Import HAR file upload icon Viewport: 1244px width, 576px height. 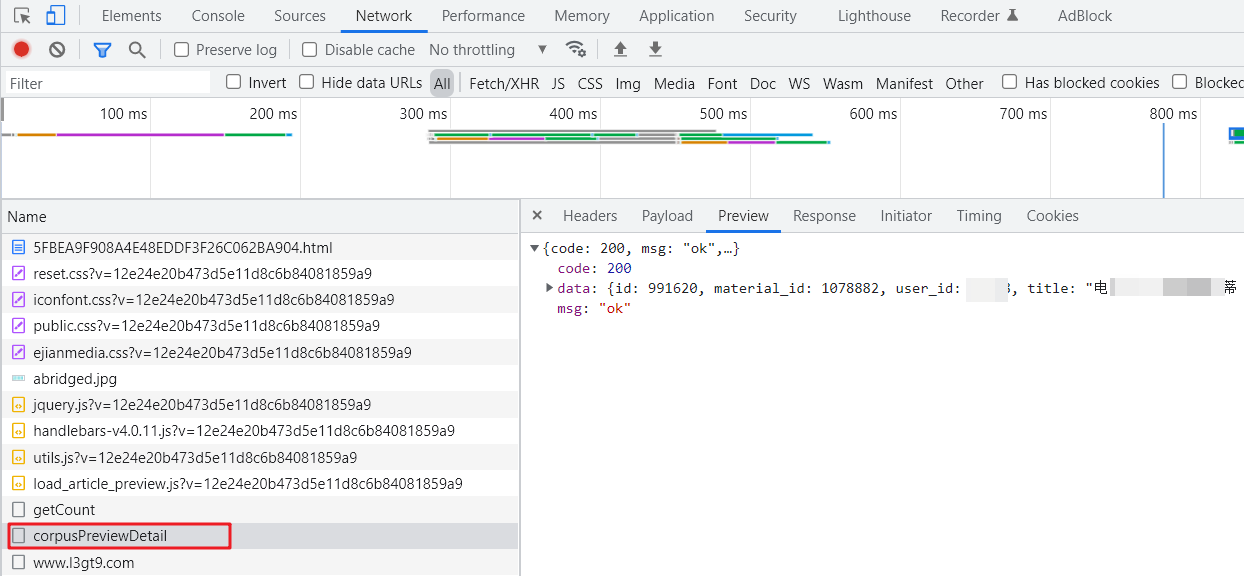tap(620, 49)
